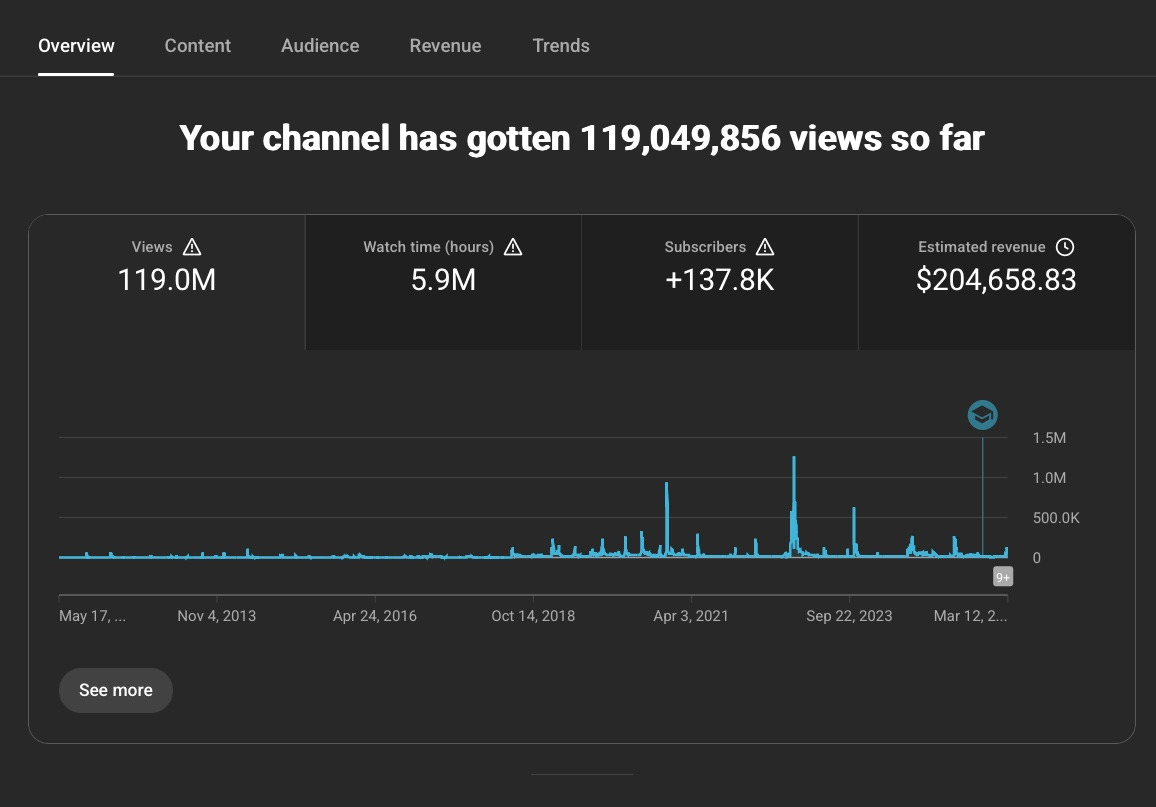Select the Trends tab

(561, 46)
